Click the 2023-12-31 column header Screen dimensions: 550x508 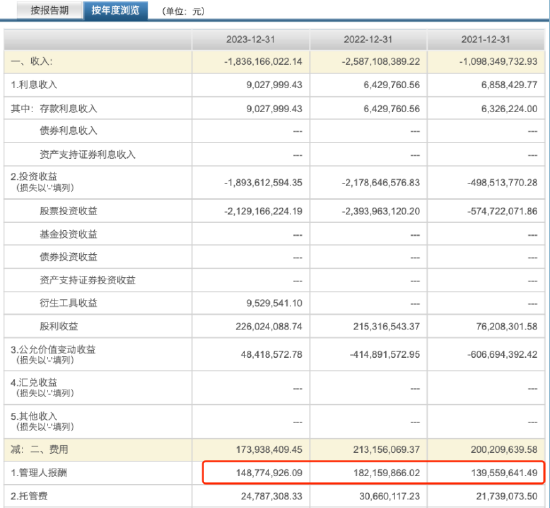coord(250,39)
